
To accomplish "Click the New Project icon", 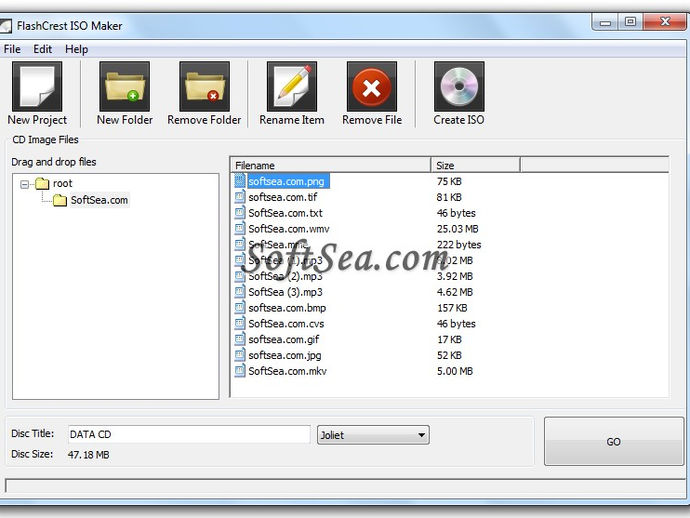I will 37,86.
